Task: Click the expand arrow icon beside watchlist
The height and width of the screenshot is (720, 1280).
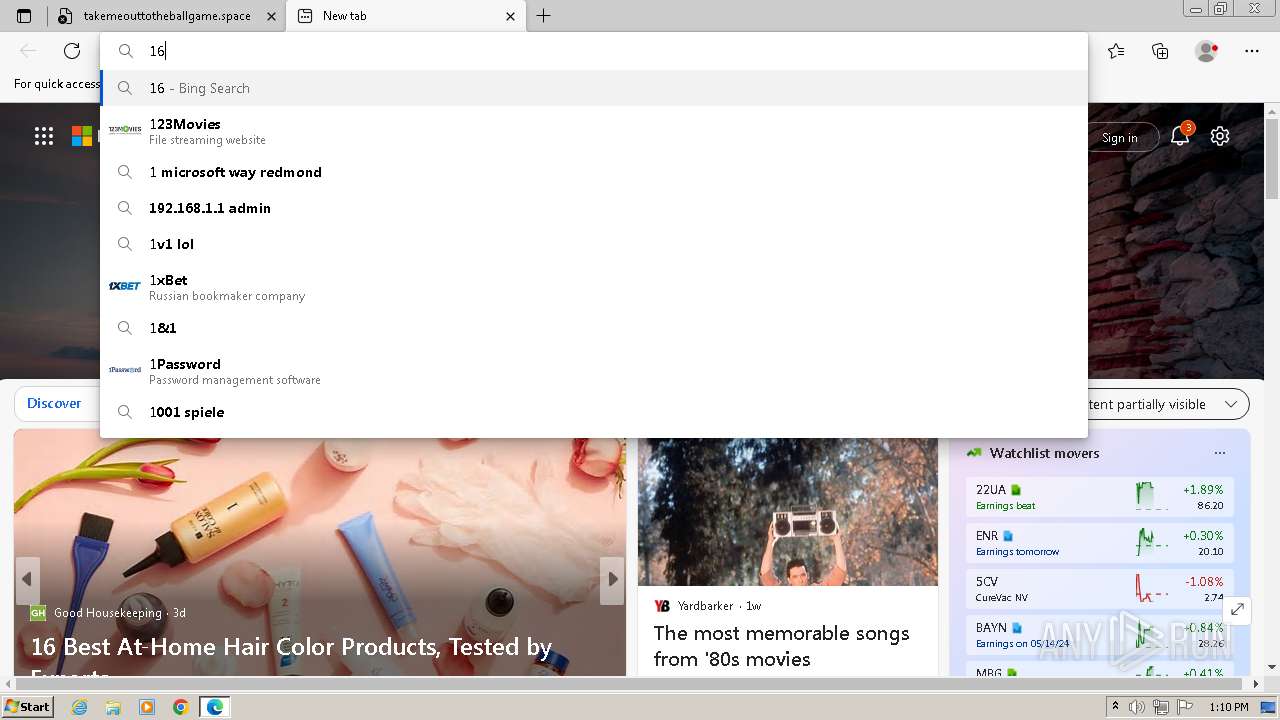Action: tap(1237, 609)
